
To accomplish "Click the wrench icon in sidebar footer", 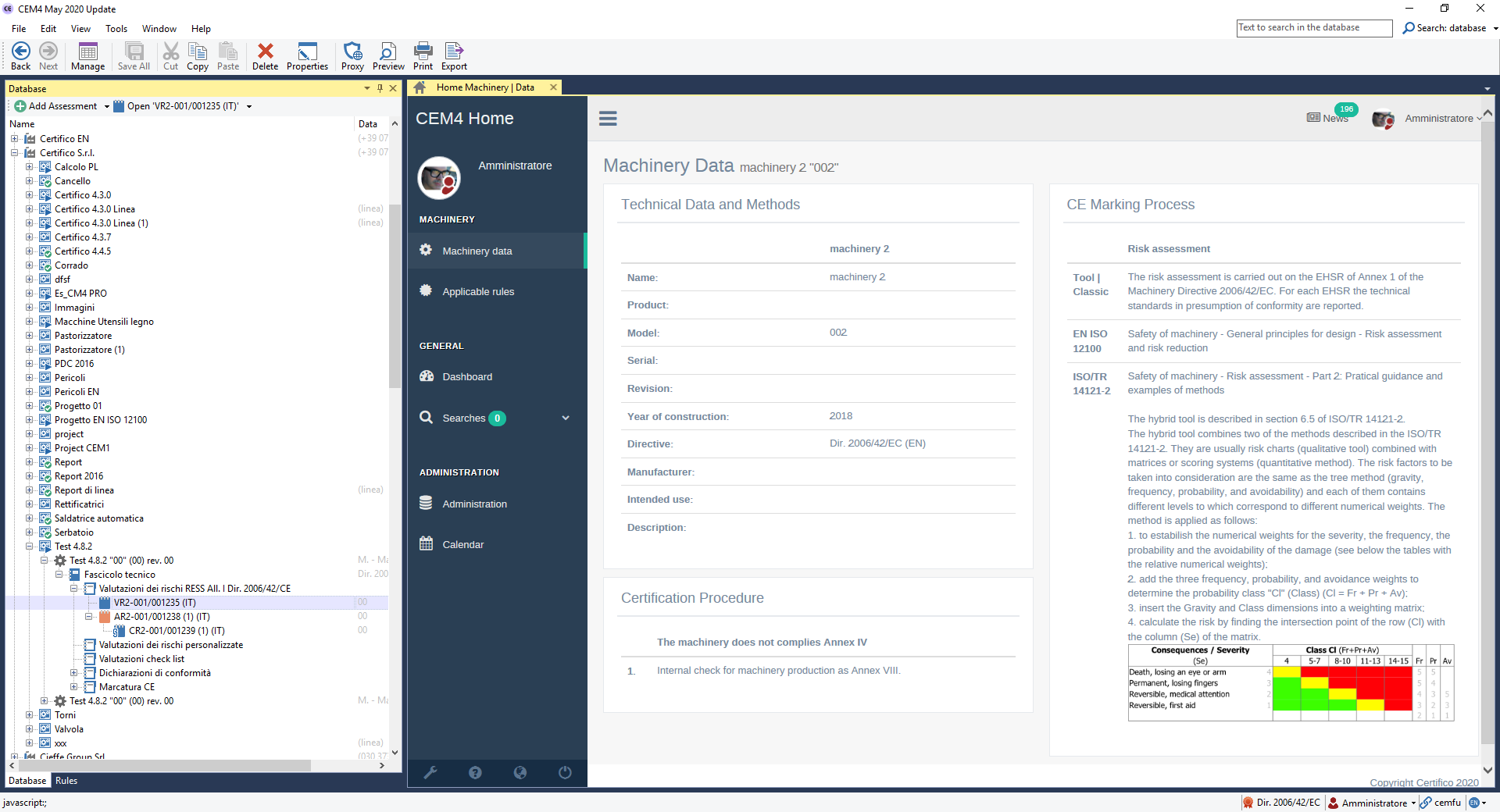I will click(430, 772).
